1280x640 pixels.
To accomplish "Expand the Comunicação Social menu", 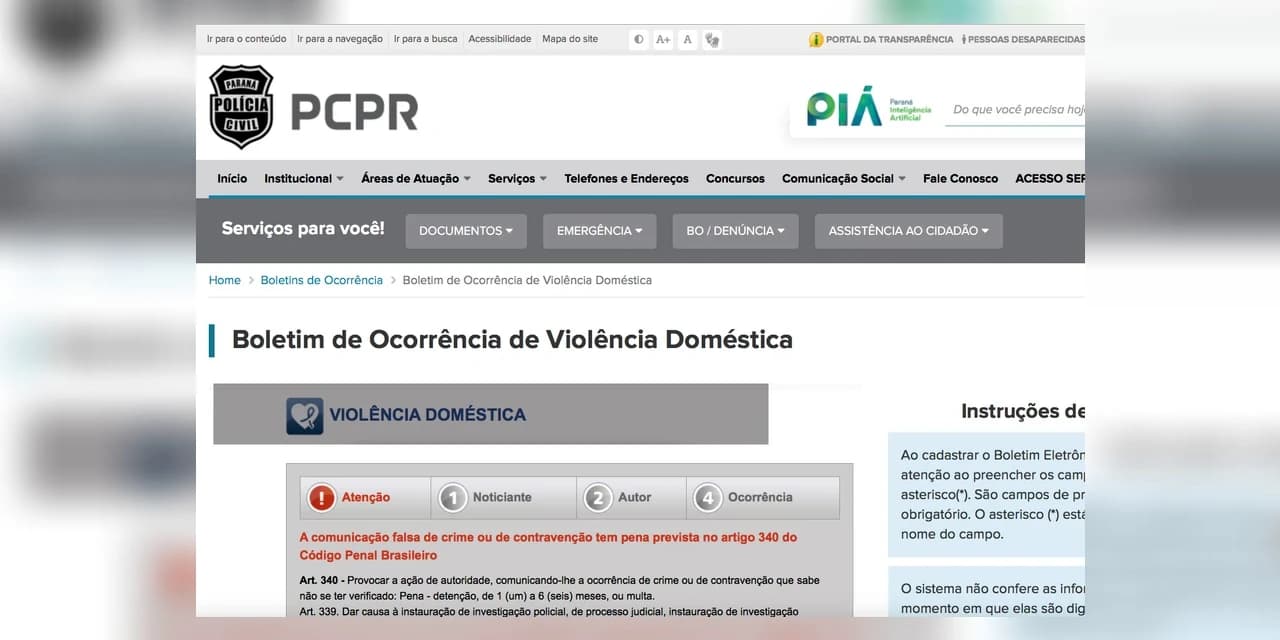I will click(844, 178).
